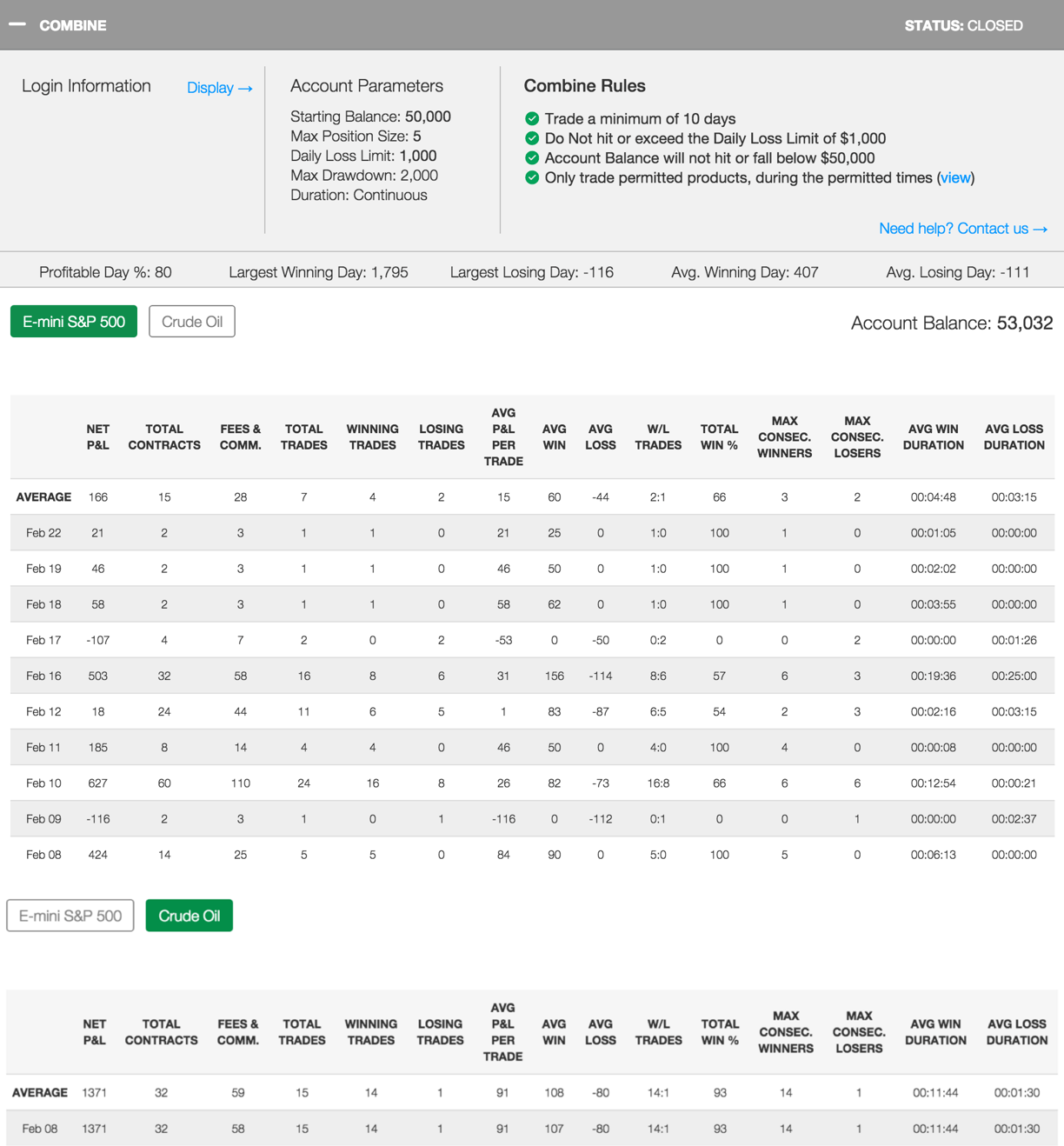Switch to the top Crude Oil tab
The height and width of the screenshot is (1146, 1064).
click(192, 322)
